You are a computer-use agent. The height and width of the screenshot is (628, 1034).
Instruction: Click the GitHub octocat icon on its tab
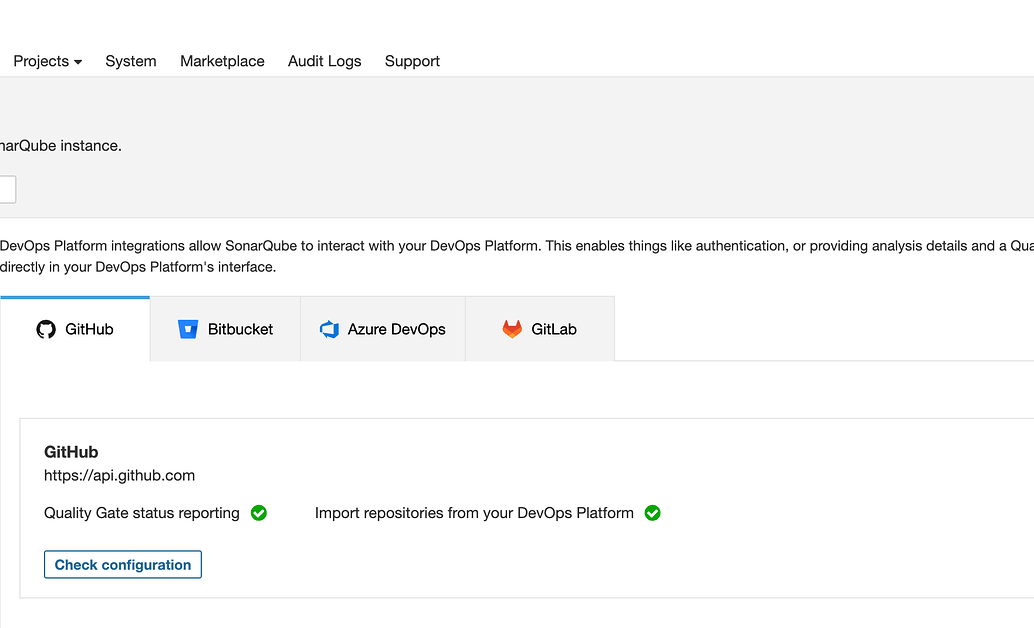[x=45, y=328]
